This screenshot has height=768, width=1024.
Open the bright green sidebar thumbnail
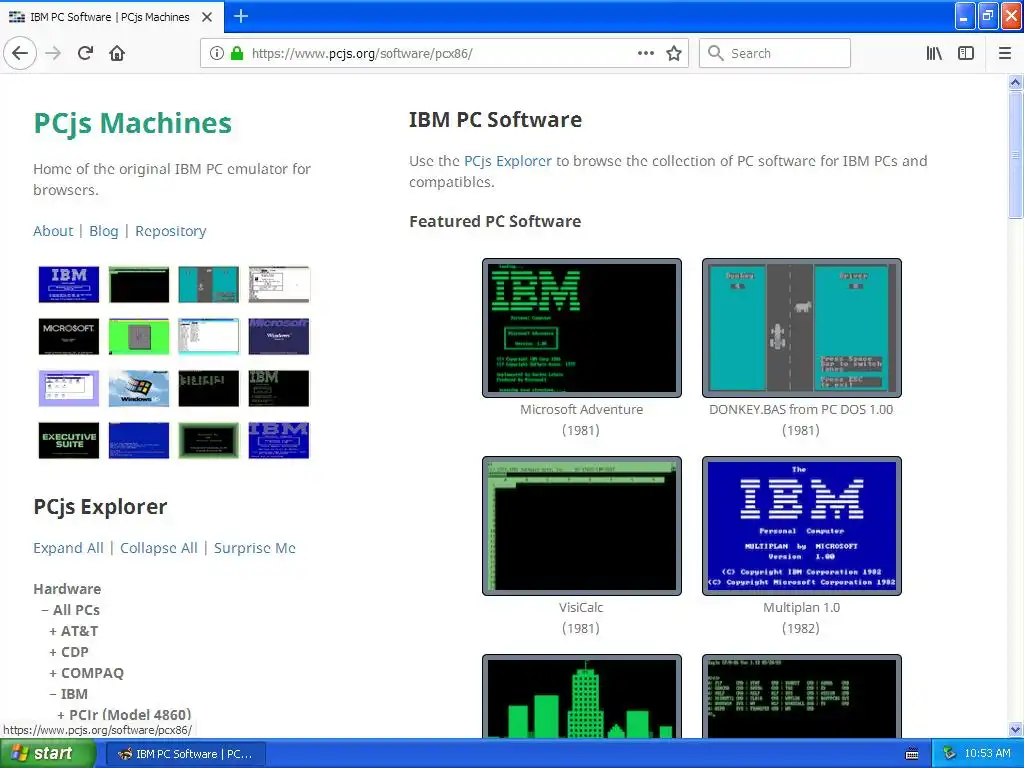click(x=138, y=336)
